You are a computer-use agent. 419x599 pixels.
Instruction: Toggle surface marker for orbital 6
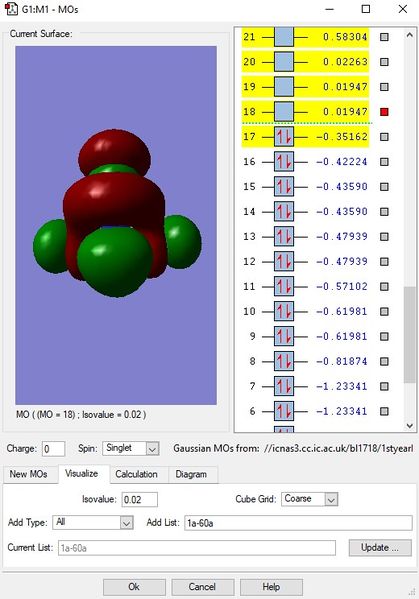tap(384, 411)
